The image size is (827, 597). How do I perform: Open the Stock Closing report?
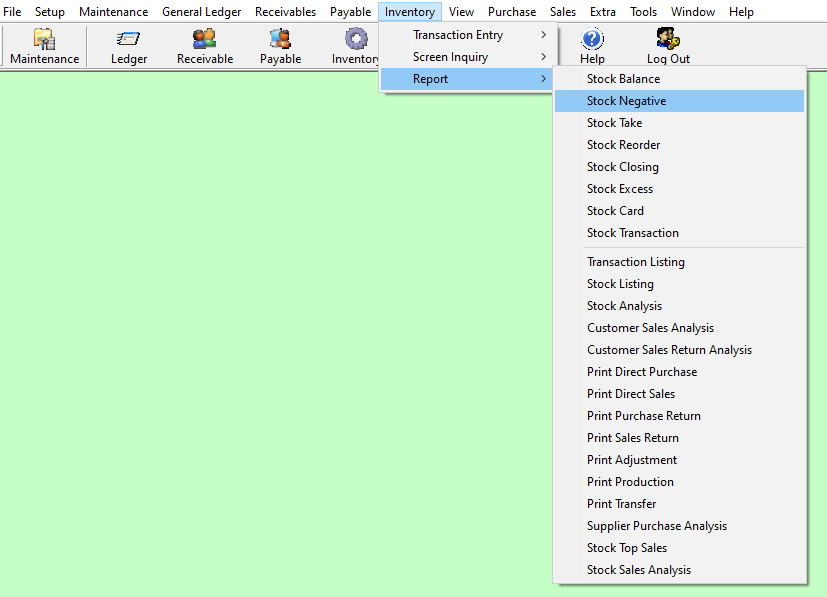679,167
